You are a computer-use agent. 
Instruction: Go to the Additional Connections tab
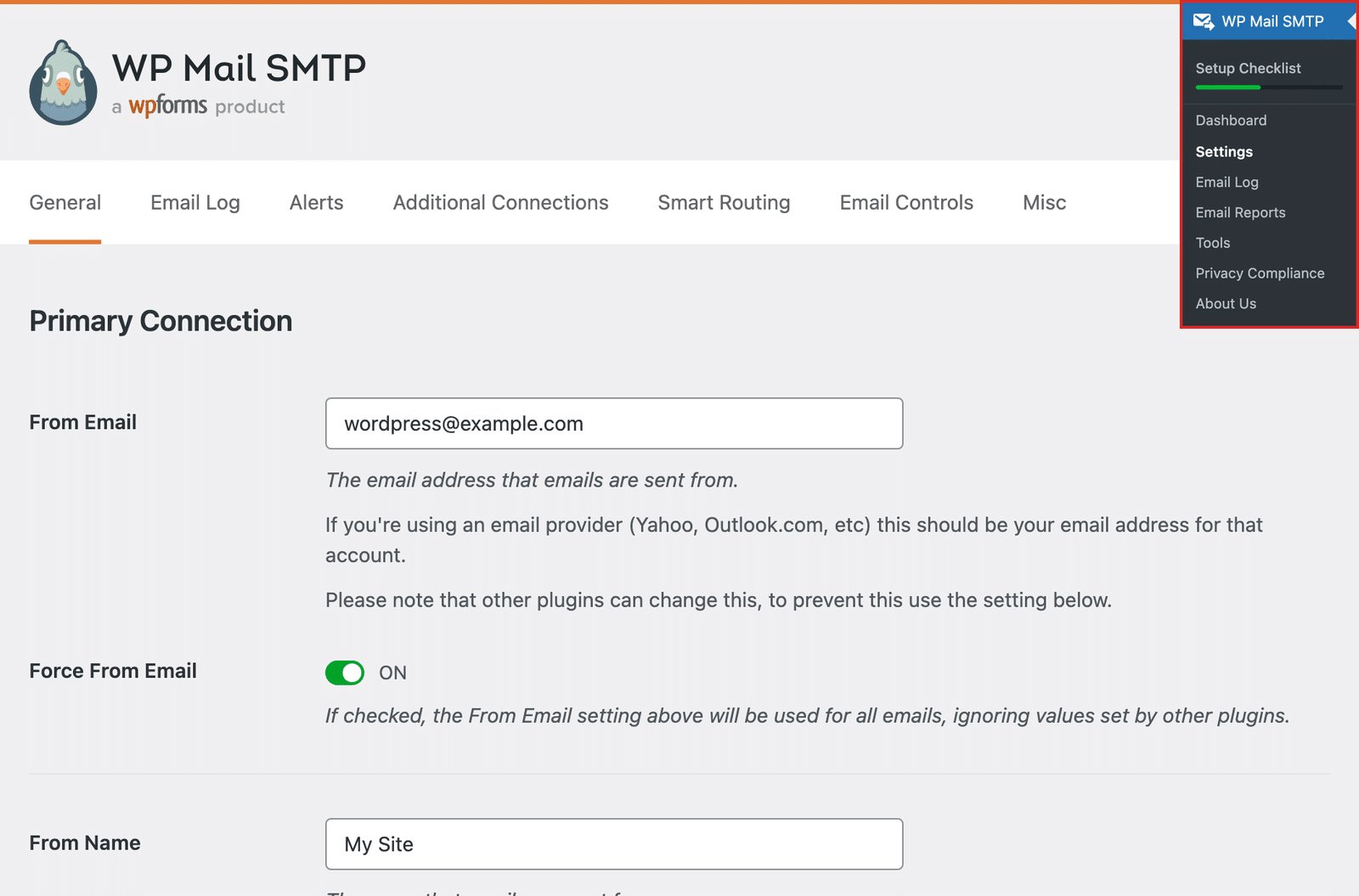point(501,202)
